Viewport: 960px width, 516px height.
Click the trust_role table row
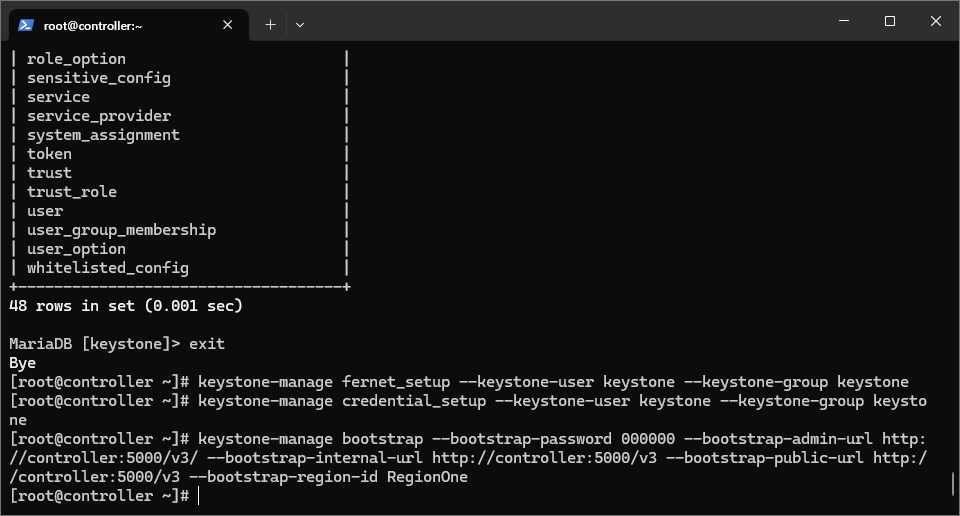pyautogui.click(x=179, y=192)
